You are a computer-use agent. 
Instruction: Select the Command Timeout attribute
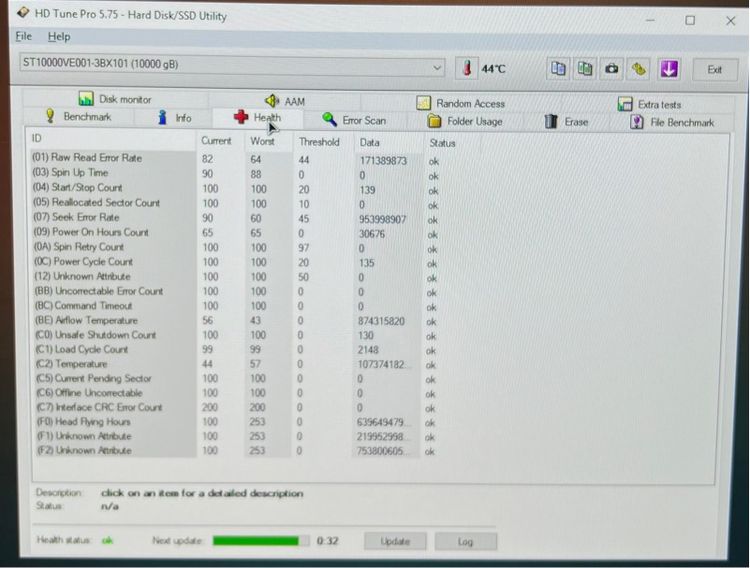[x=83, y=305]
